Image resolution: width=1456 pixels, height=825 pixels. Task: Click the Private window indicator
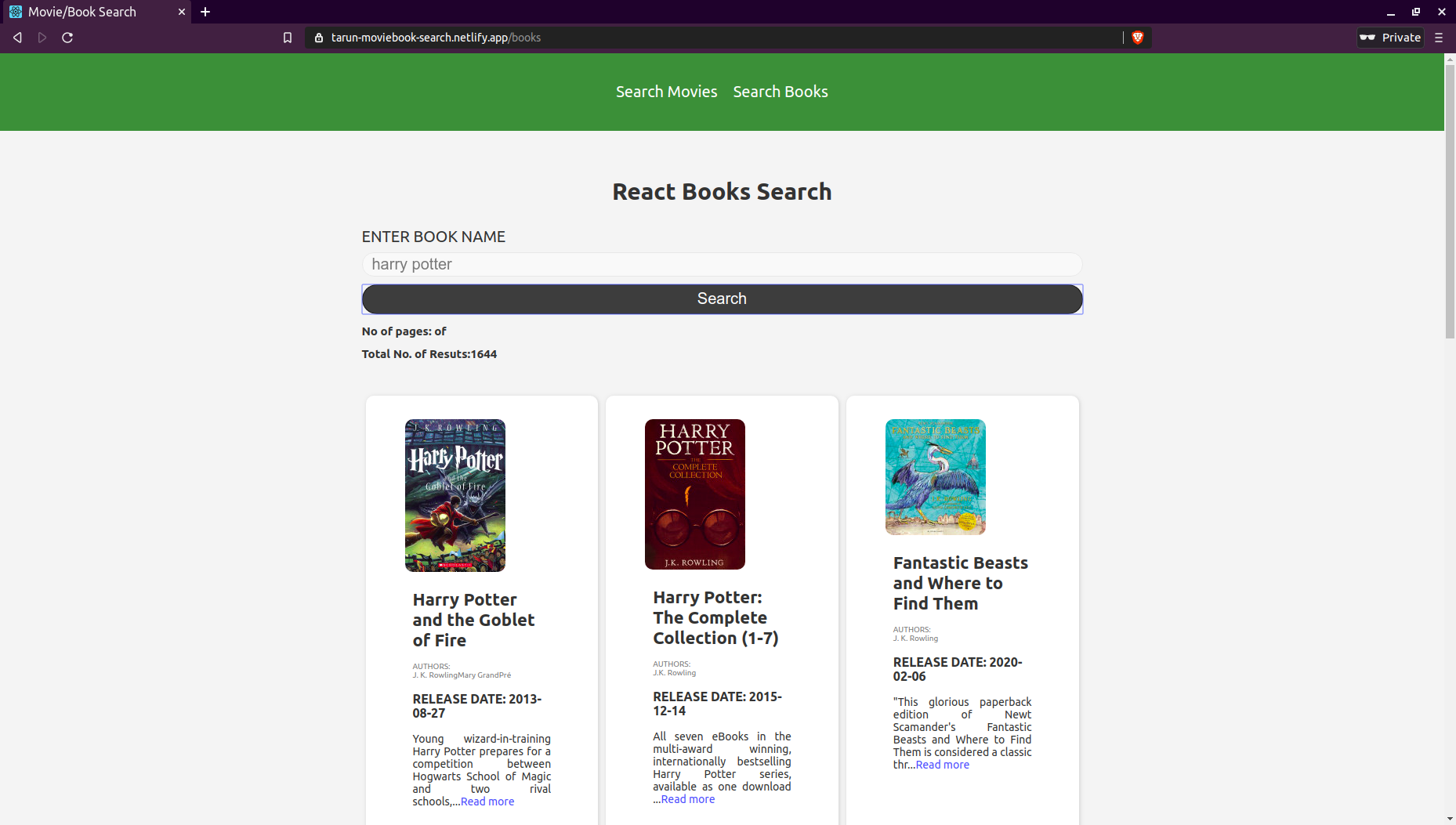pyautogui.click(x=1391, y=38)
